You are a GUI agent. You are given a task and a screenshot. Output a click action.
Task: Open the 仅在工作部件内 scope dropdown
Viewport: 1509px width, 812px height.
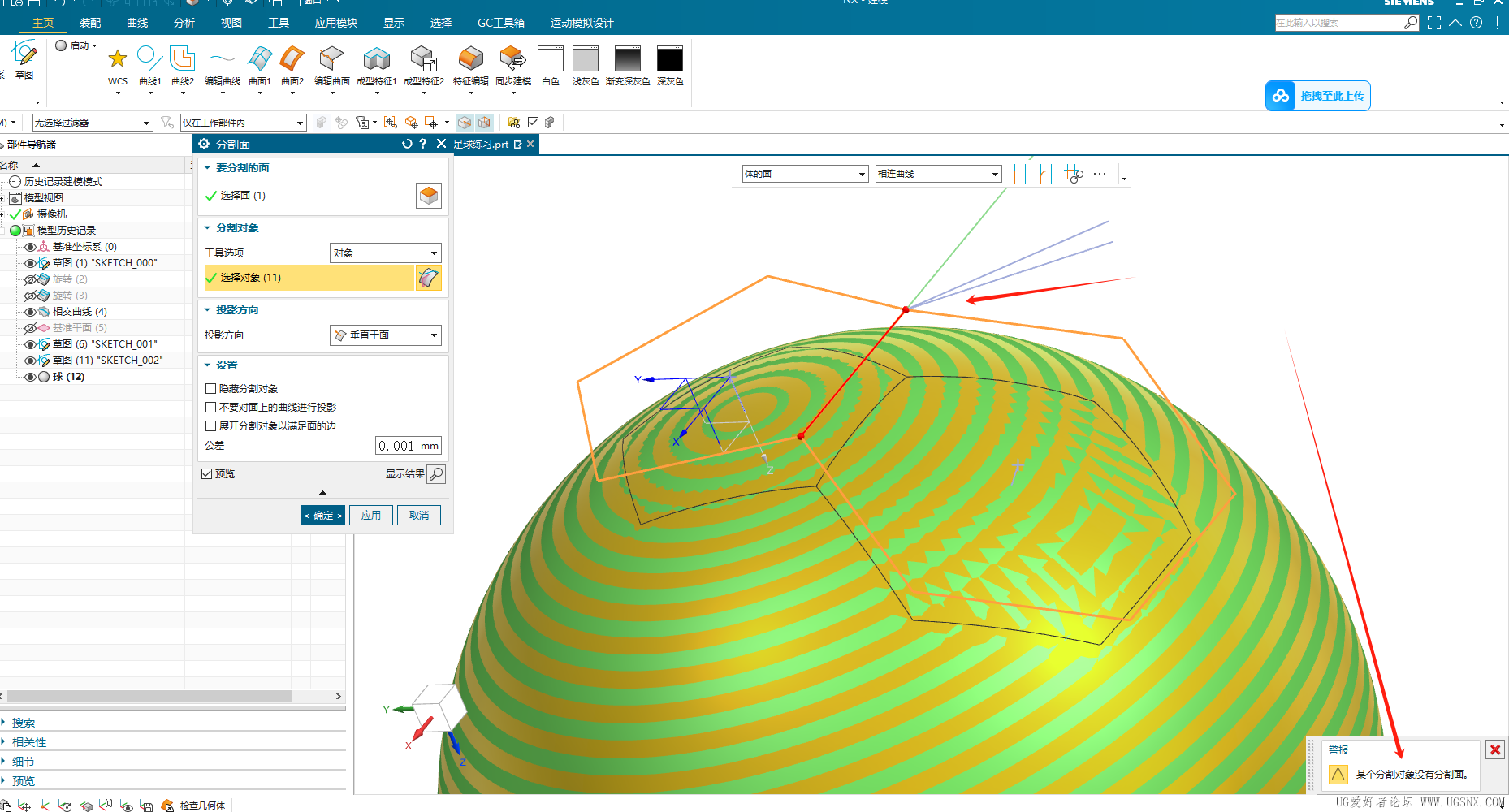(x=243, y=123)
